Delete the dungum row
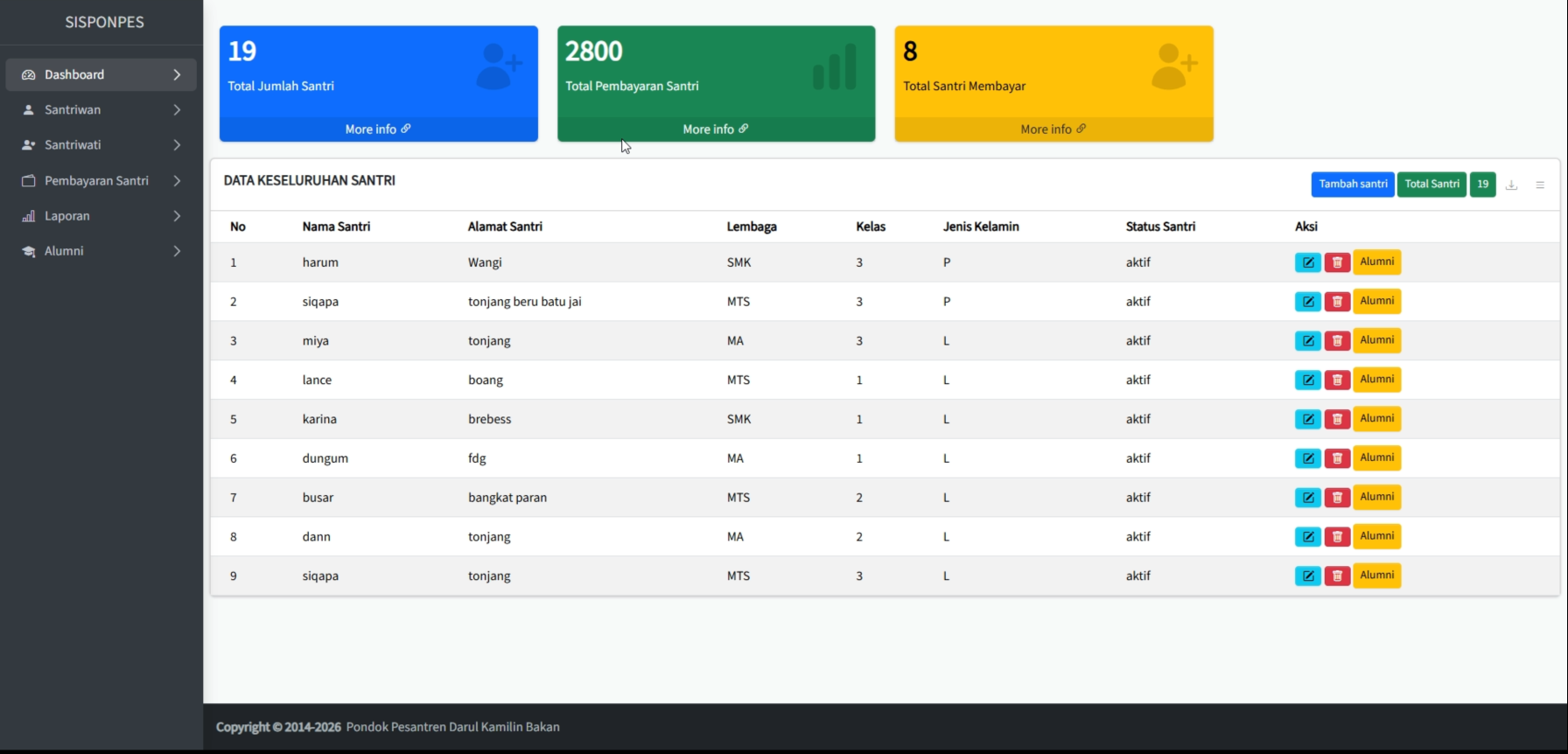 point(1337,458)
